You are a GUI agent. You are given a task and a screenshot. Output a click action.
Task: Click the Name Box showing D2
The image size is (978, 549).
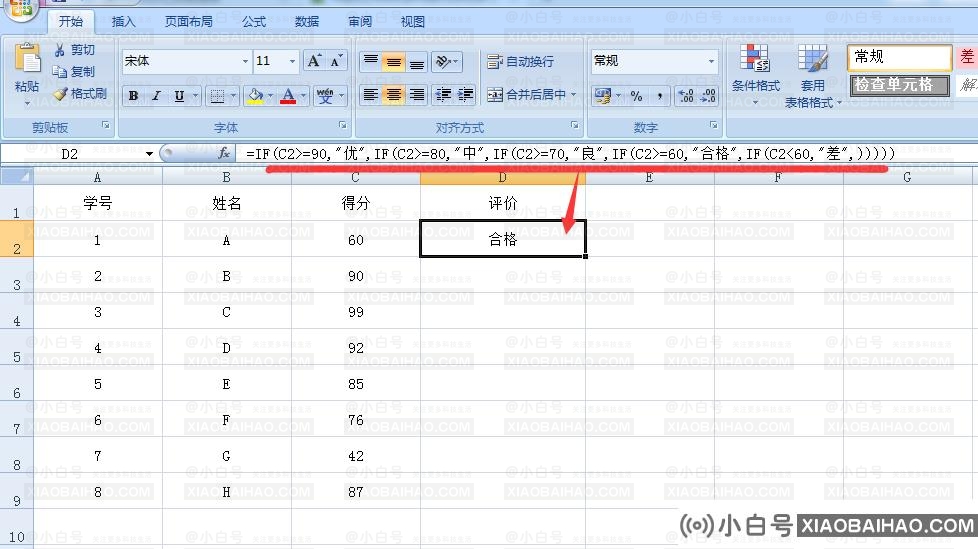(72, 153)
